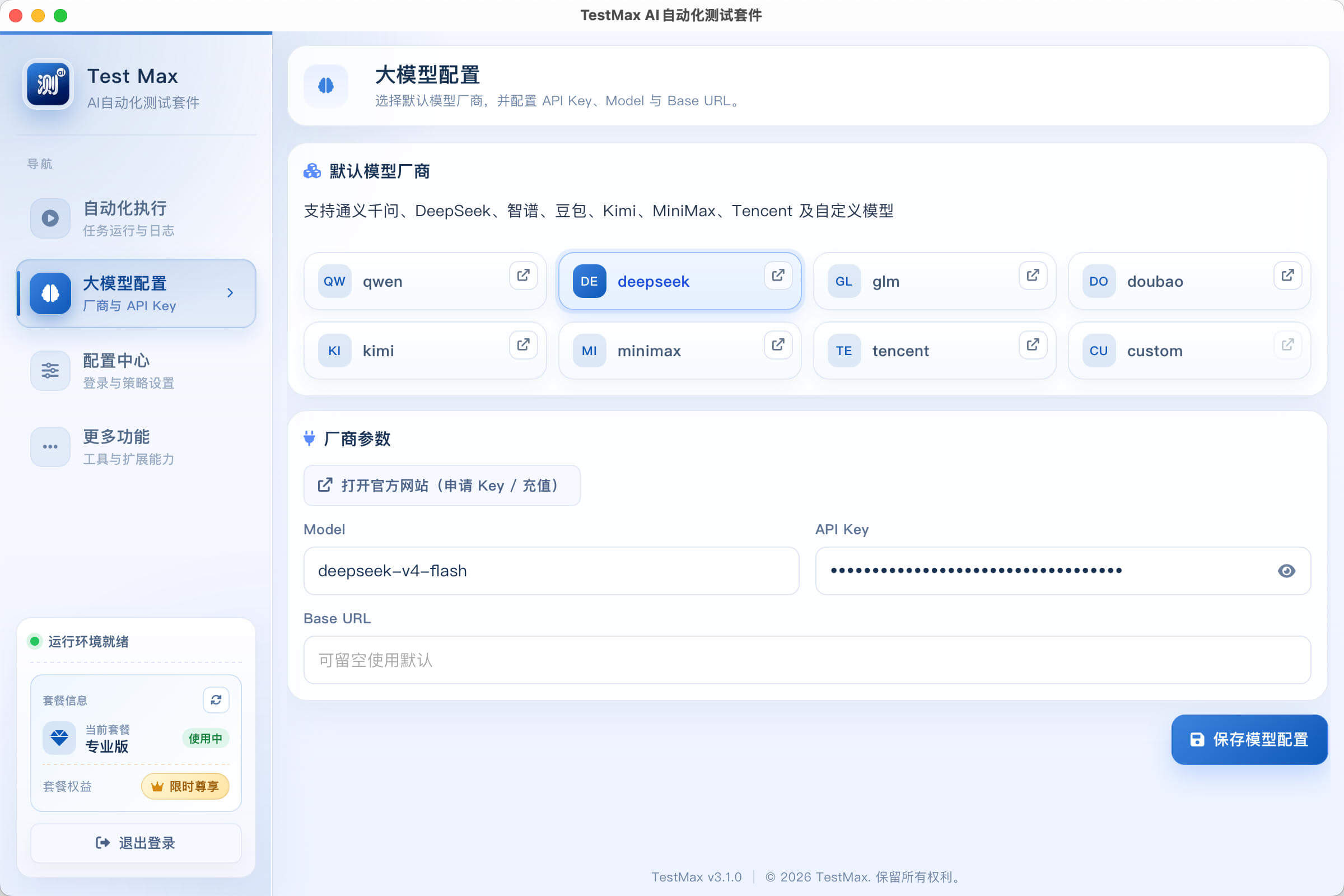Open glm external link icon
This screenshot has width=1344, height=896.
tap(1033, 276)
